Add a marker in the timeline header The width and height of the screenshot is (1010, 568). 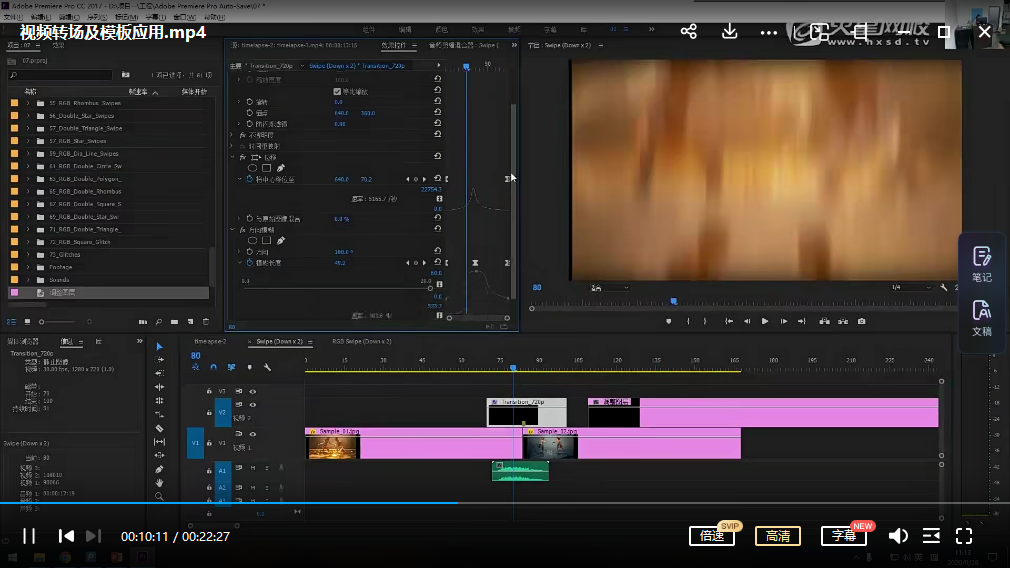pos(249,367)
